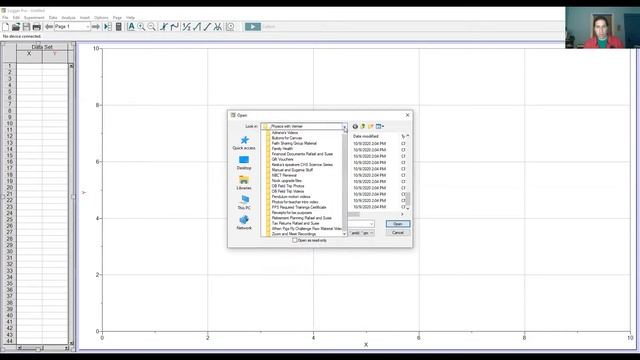Open the file type dropdown beside Cancel

[x=371, y=233]
